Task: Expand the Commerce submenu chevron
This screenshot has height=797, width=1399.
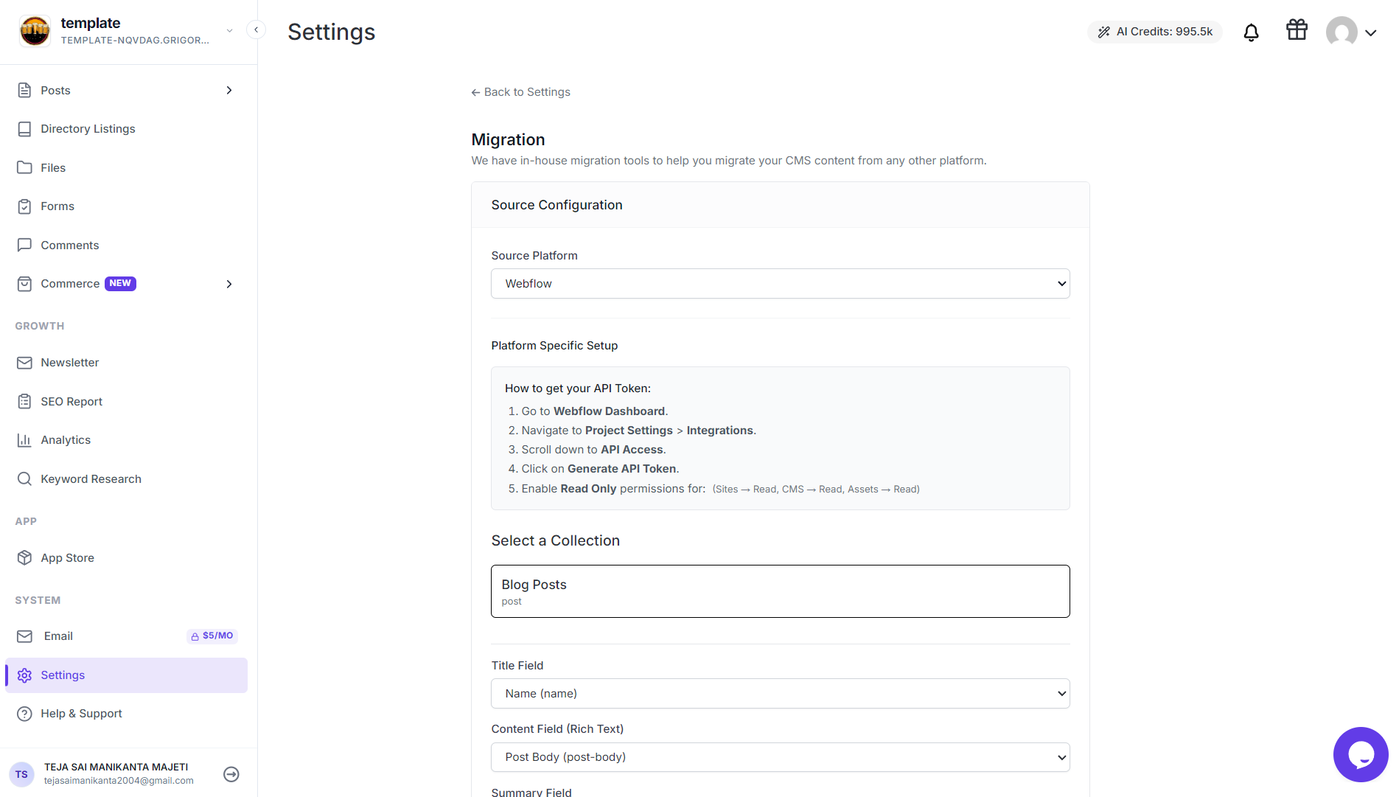Action: 229,284
